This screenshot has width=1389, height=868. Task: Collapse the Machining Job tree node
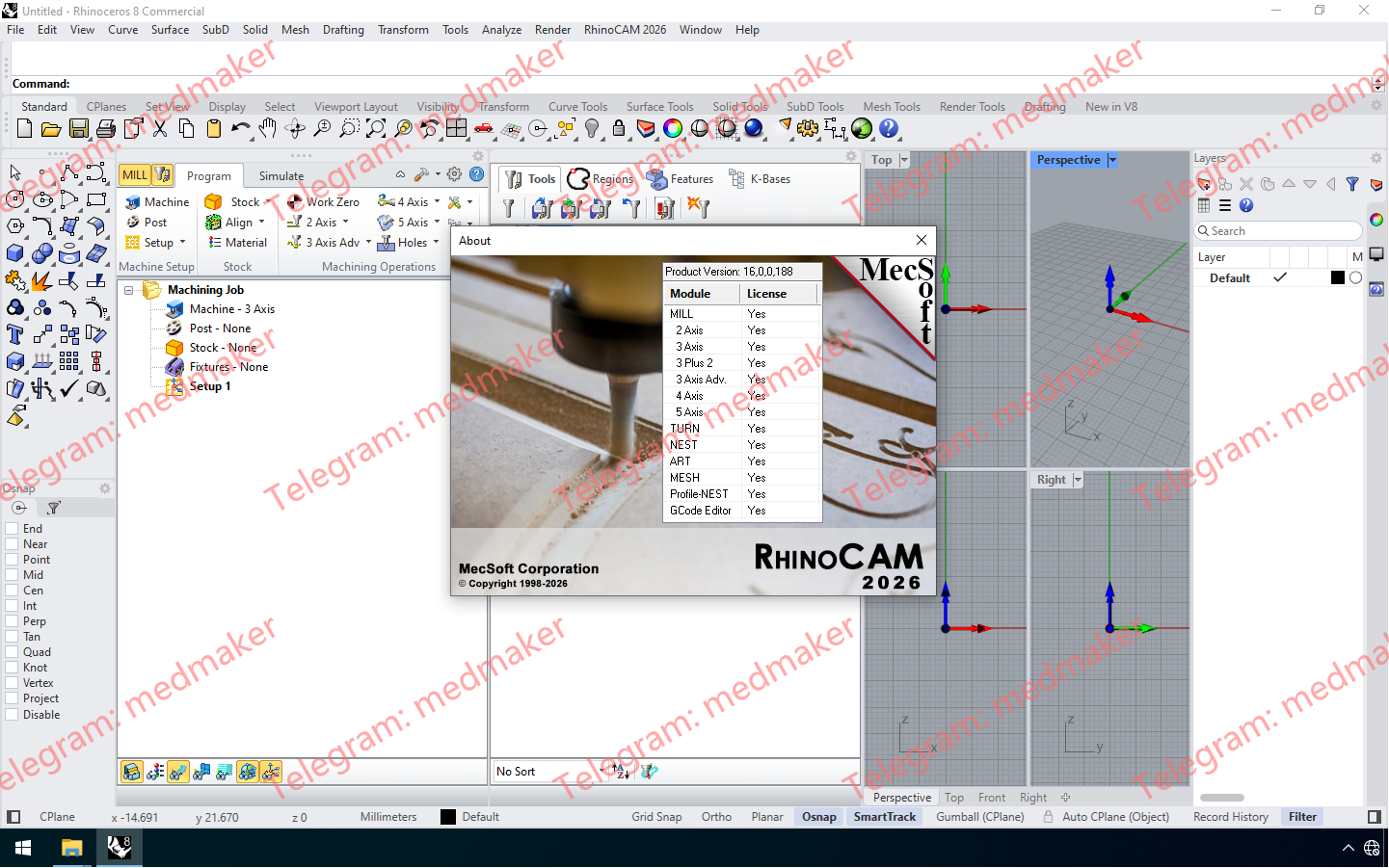point(129,289)
